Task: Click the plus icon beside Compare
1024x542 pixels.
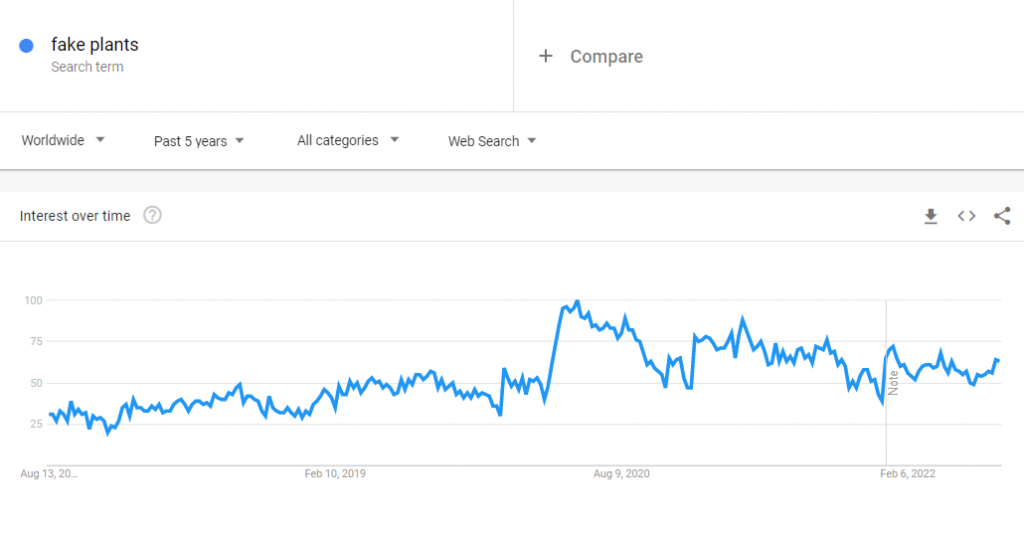Action: click(545, 56)
